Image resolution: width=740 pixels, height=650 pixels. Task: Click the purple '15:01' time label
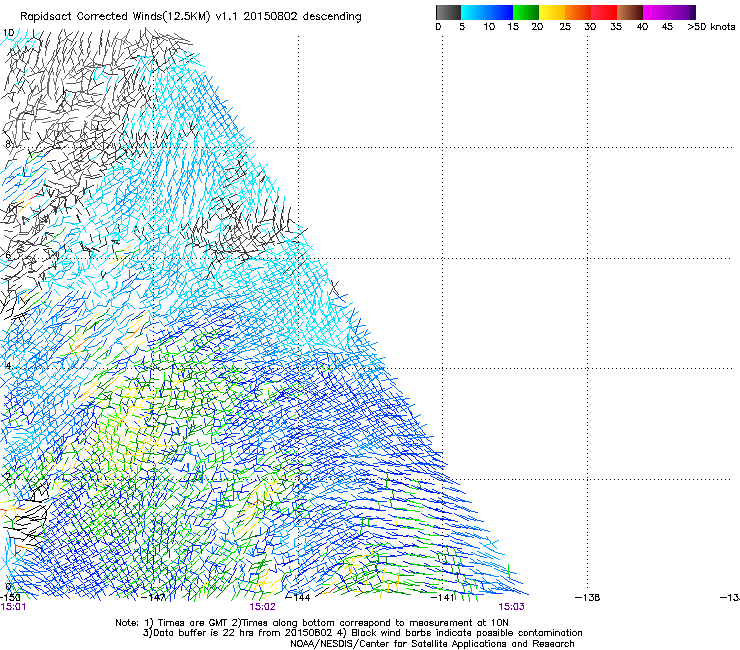[x=13, y=607]
